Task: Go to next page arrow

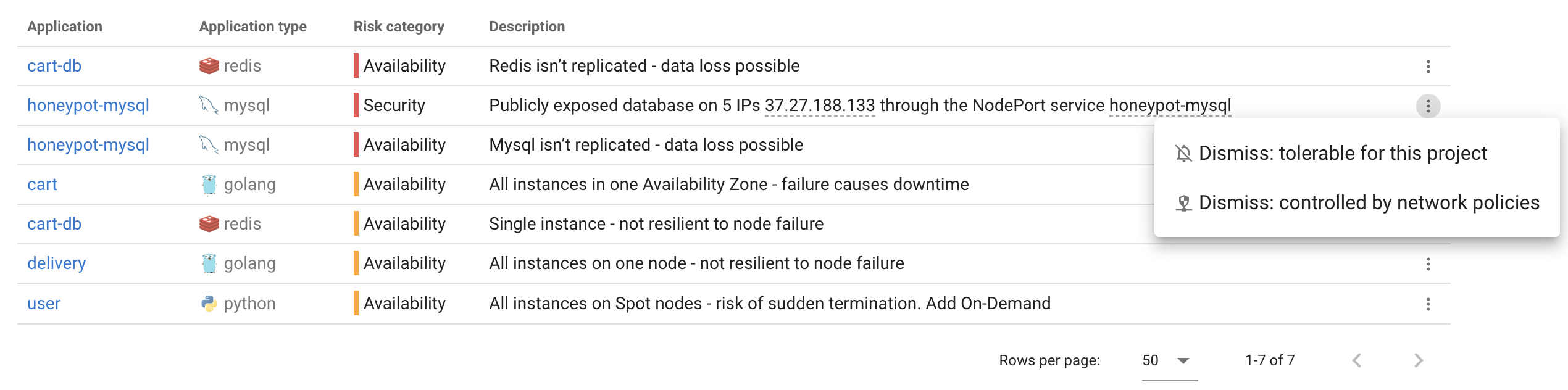Action: pos(1419,360)
